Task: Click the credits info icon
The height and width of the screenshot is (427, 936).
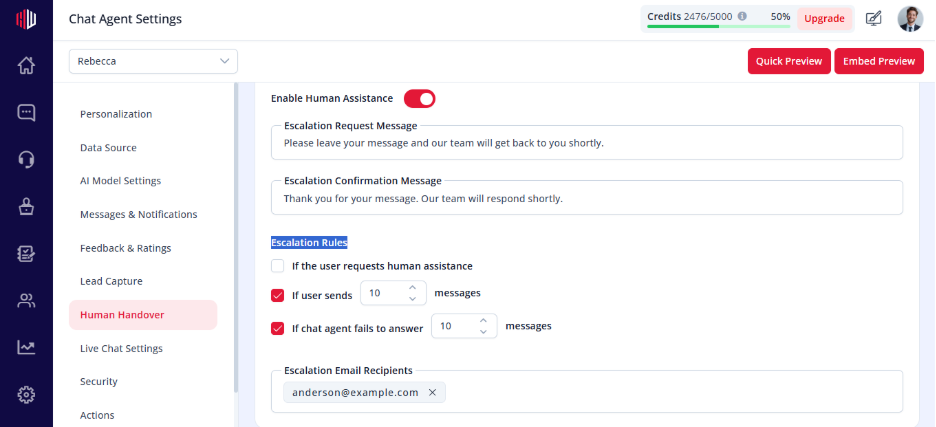Action: point(742,17)
